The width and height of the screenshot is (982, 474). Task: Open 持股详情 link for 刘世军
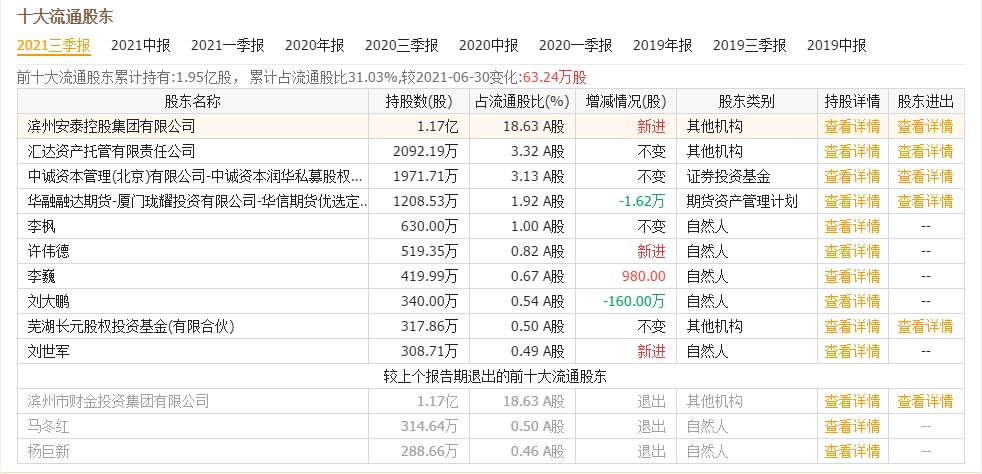(852, 351)
